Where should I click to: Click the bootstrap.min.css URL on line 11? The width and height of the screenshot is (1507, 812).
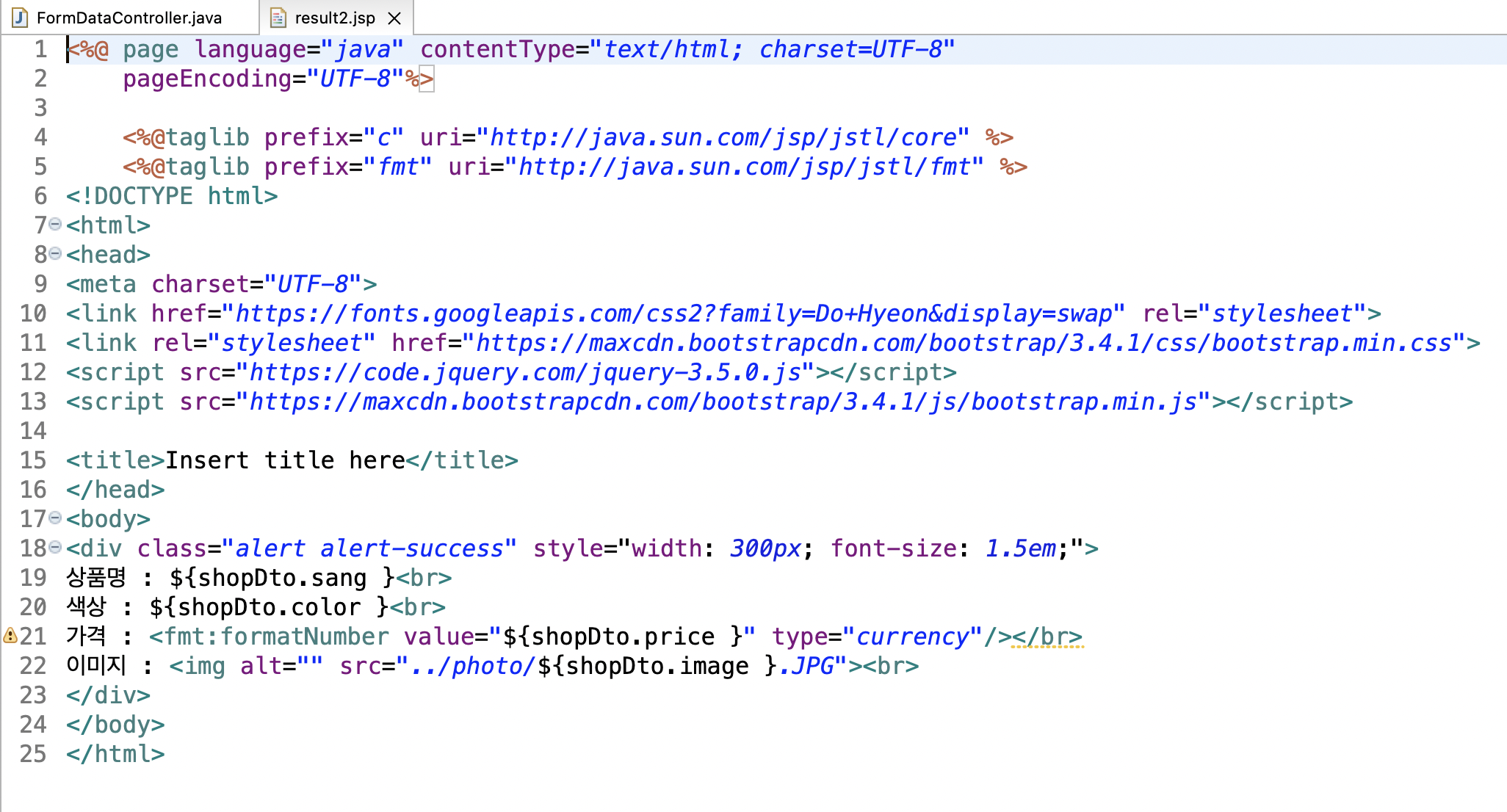[x=964, y=343]
